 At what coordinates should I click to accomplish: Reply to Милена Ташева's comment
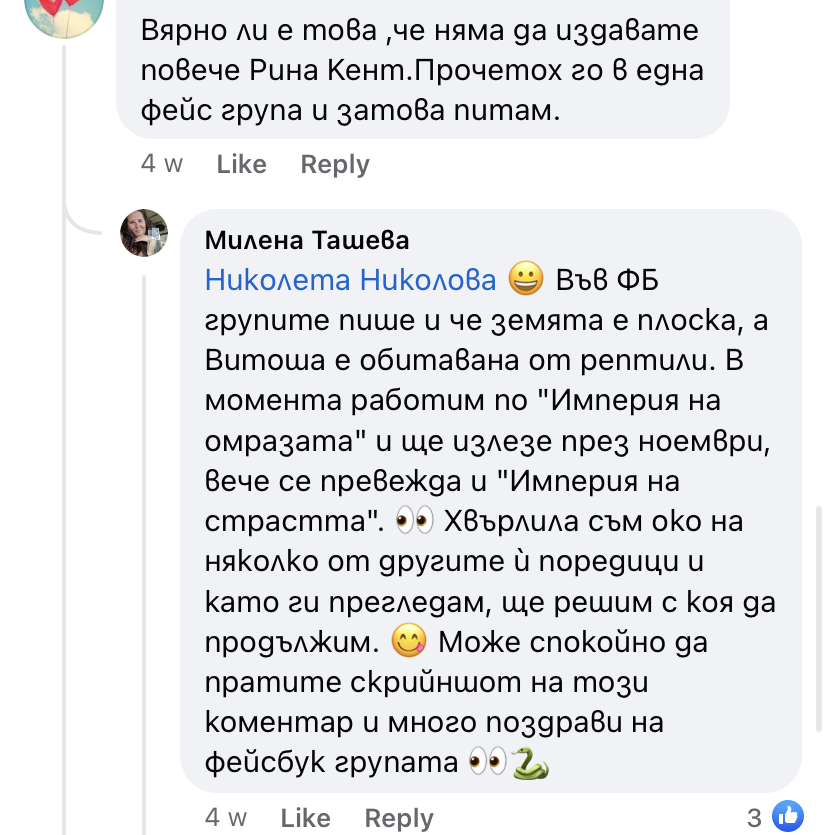coord(399,818)
